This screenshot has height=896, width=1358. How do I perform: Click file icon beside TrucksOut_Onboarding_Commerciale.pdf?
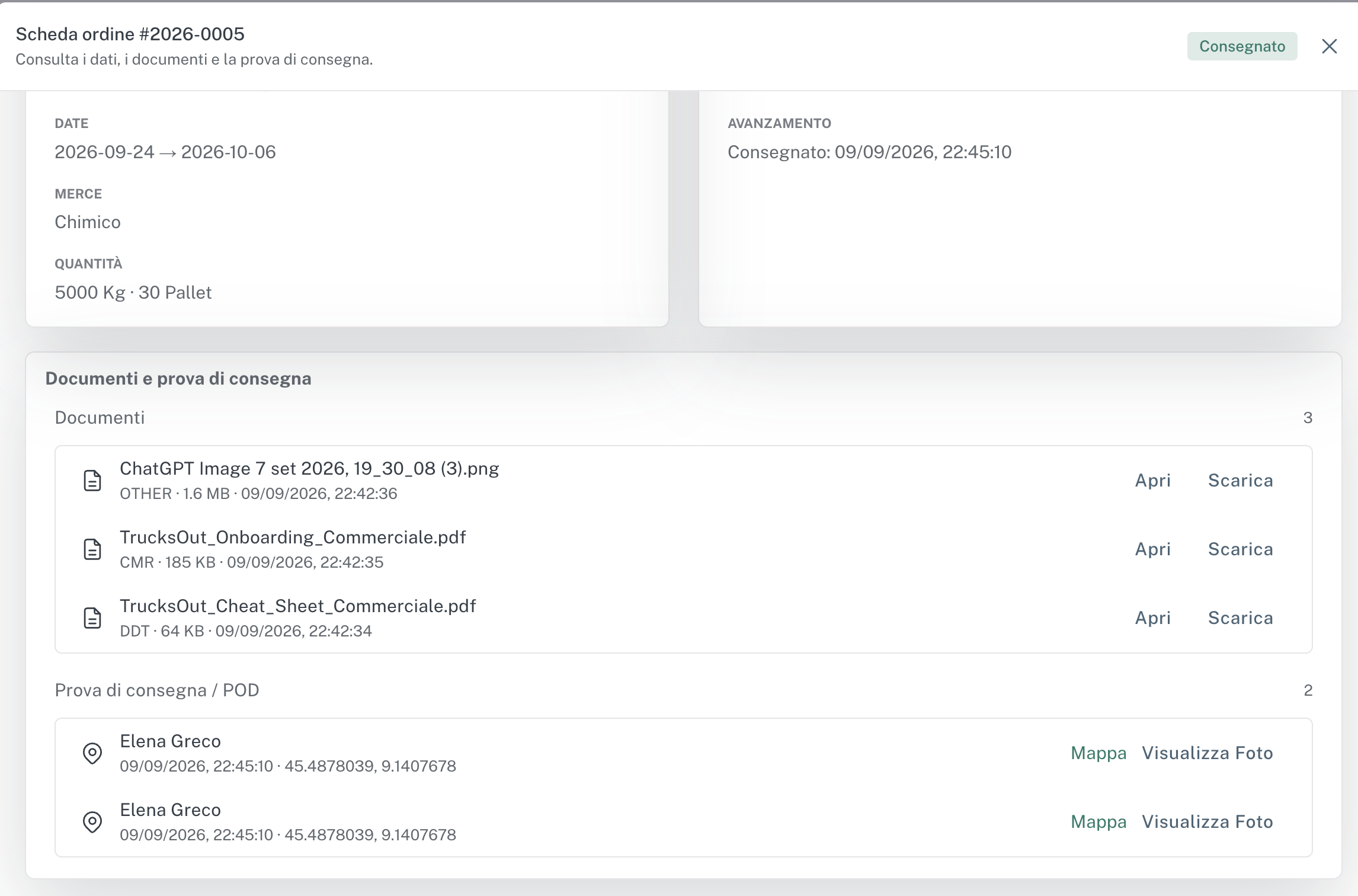(x=92, y=549)
